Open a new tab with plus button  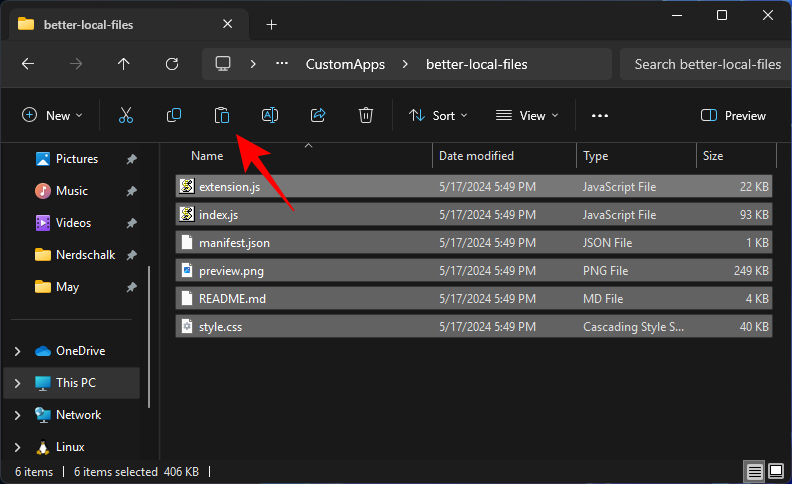coord(271,24)
